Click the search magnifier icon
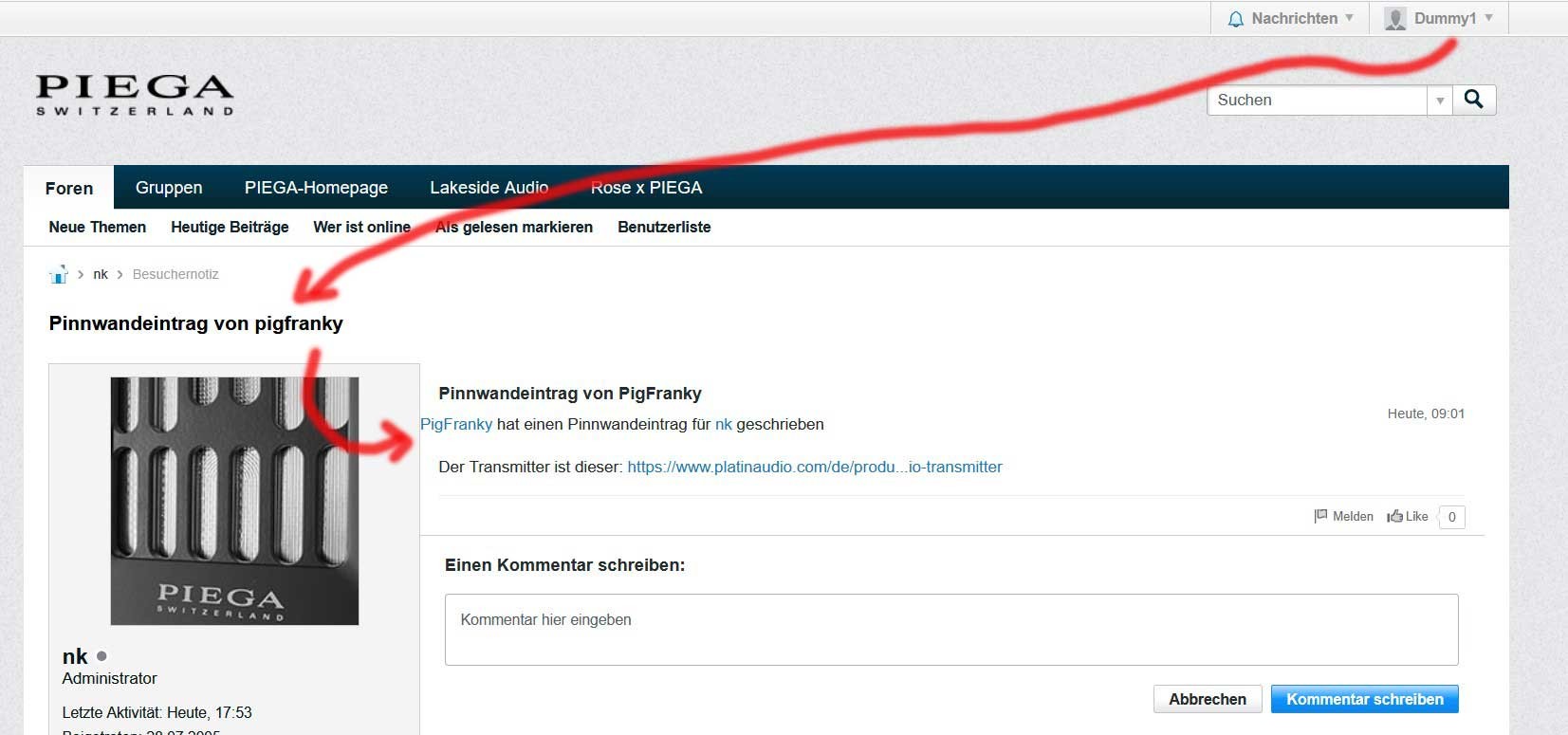The width and height of the screenshot is (1568, 735). coord(1473,99)
